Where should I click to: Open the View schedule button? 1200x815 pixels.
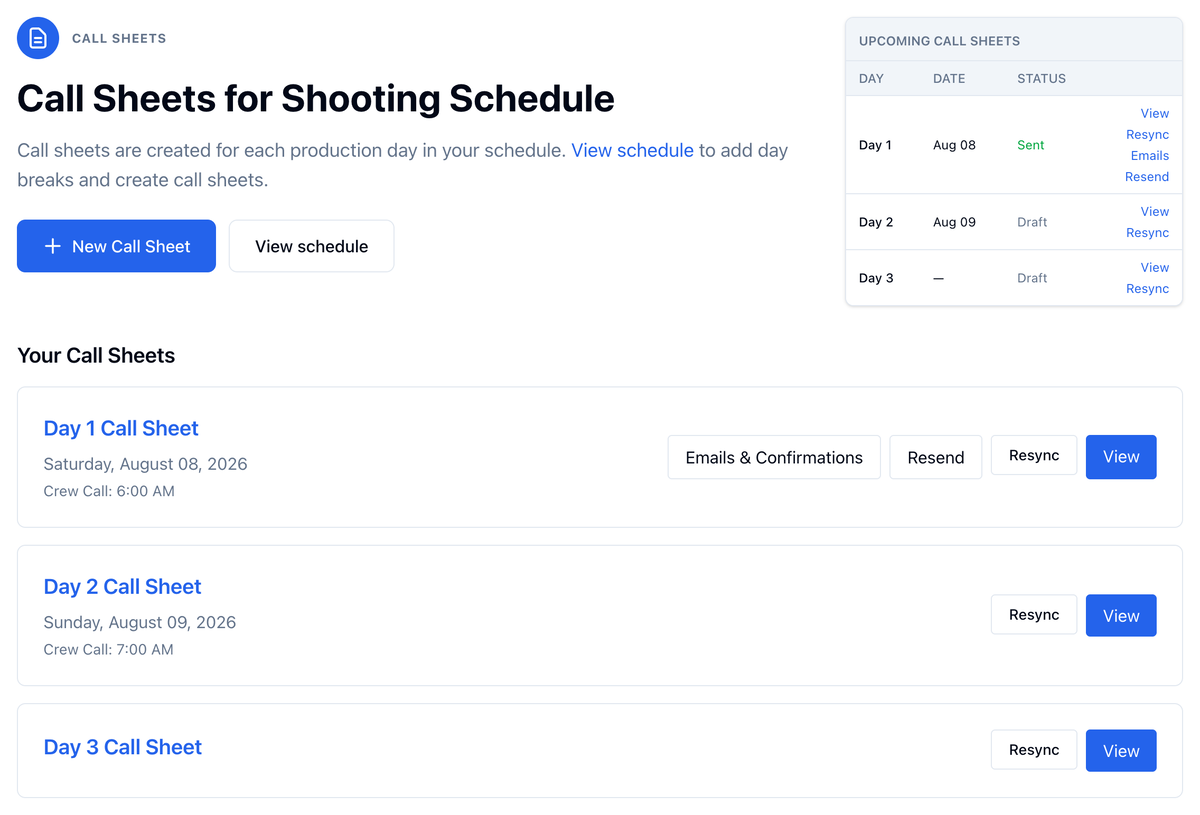coord(311,246)
